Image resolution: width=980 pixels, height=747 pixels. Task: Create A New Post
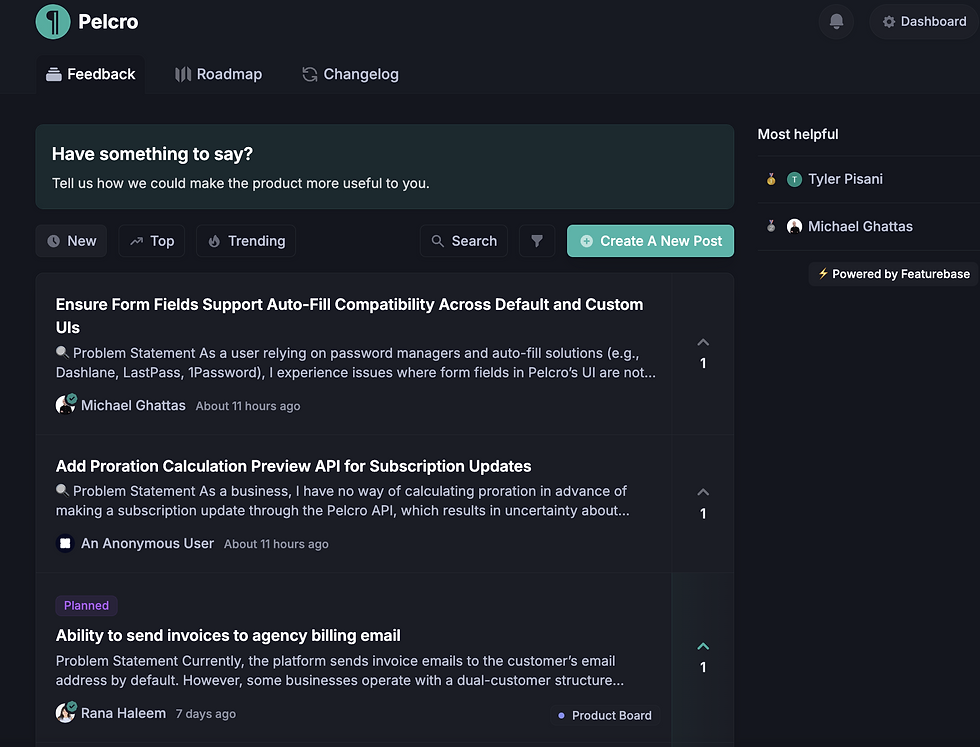[x=651, y=241]
